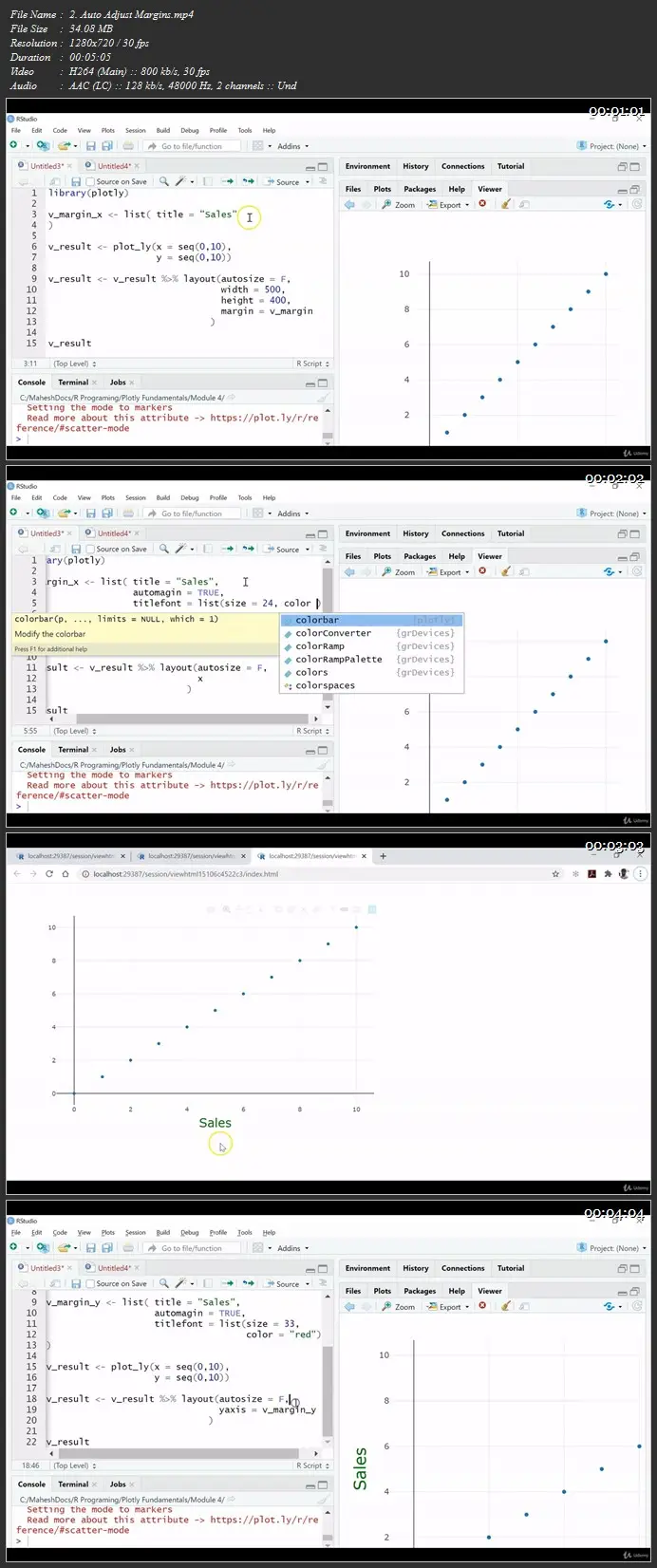Click the Save All icon in the 00:02:02 frame toolbar

click(106, 513)
